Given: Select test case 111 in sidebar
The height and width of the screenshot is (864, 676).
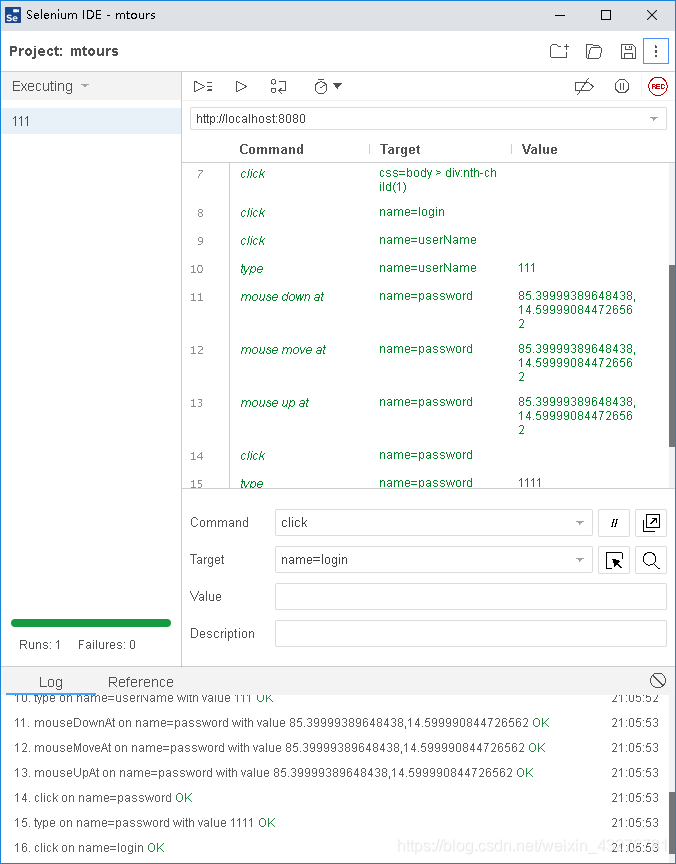Looking at the screenshot, I should [91, 121].
